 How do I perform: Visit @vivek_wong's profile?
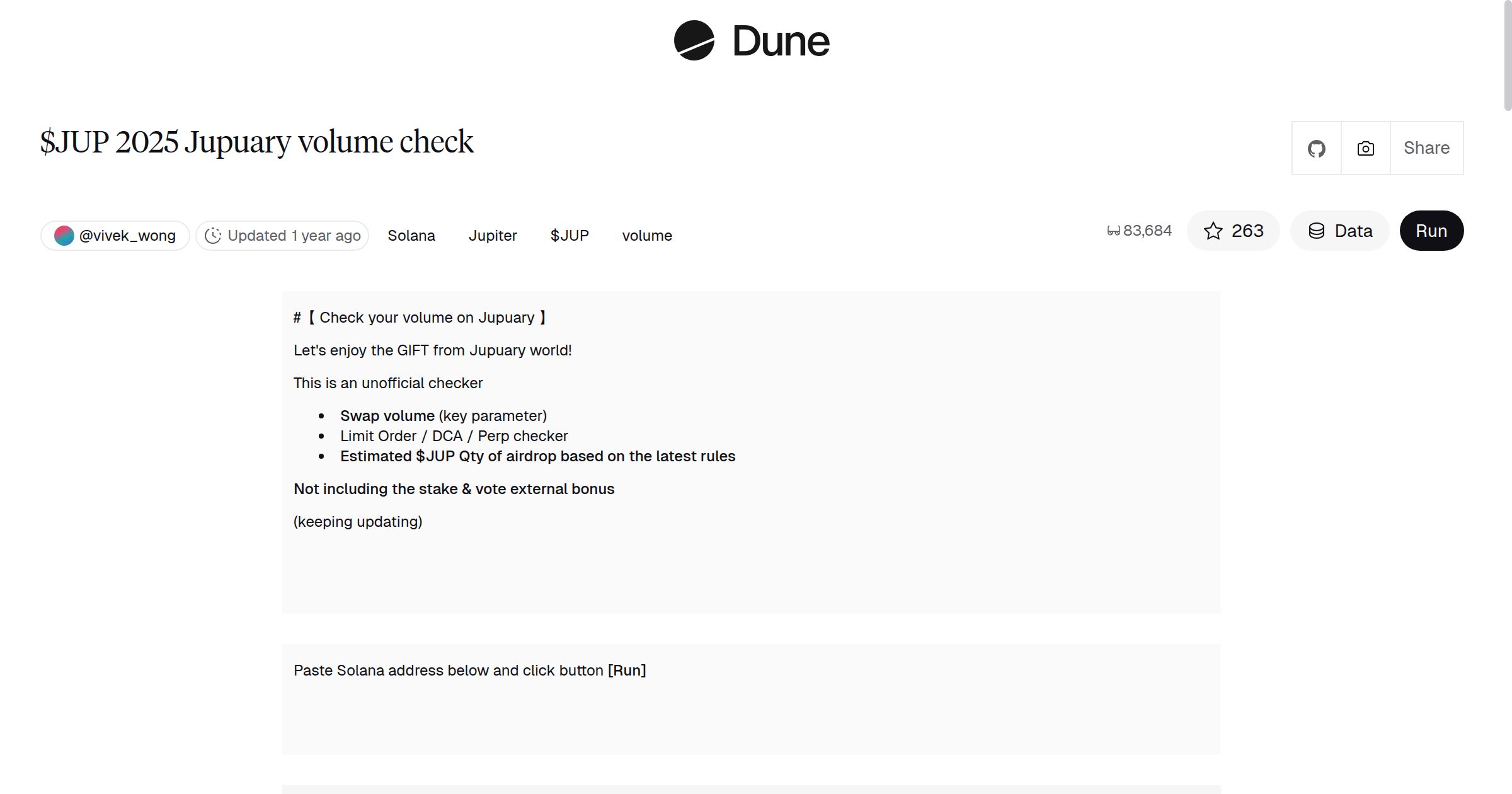click(127, 234)
